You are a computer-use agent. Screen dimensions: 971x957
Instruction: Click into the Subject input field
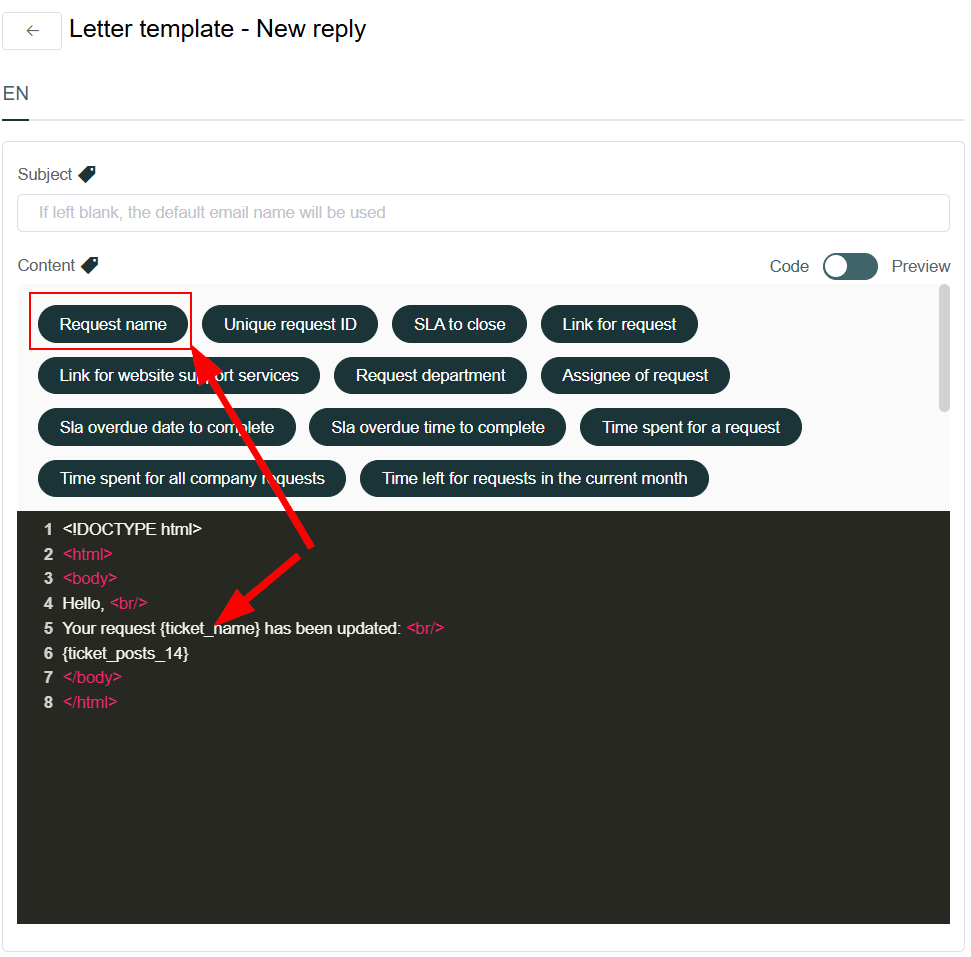(x=483, y=213)
